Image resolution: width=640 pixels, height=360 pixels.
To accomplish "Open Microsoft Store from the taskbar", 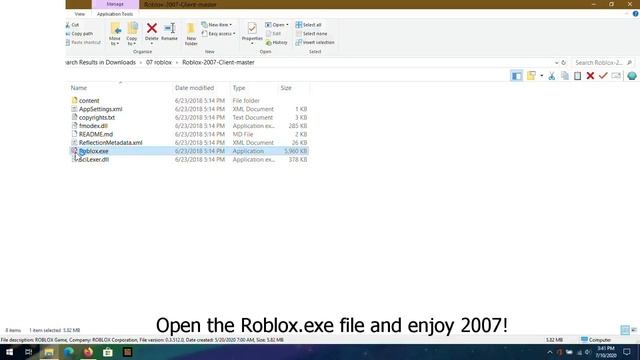I will (x=108, y=352).
